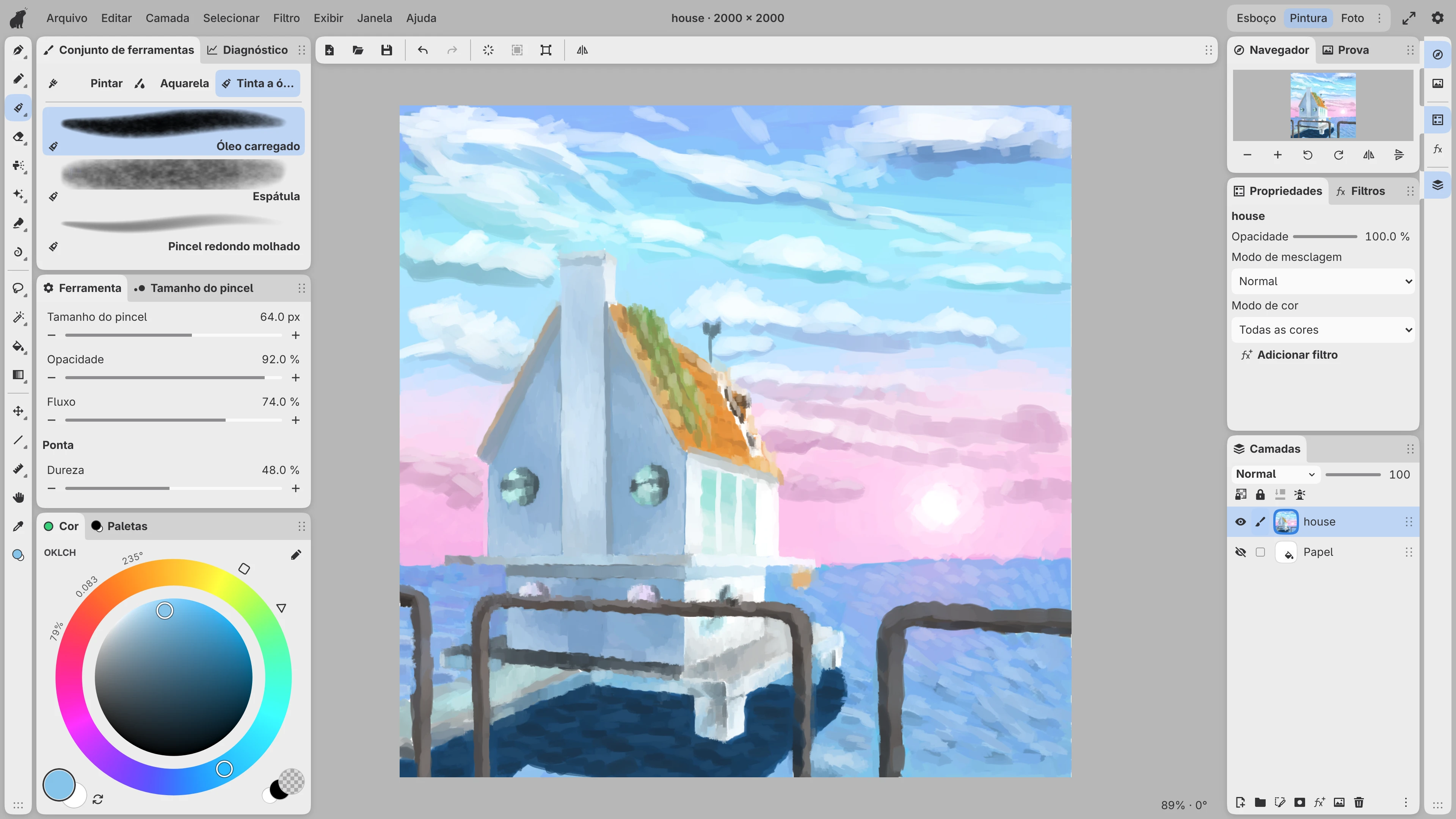
Task: Select the gradient tool
Action: pos(18,375)
